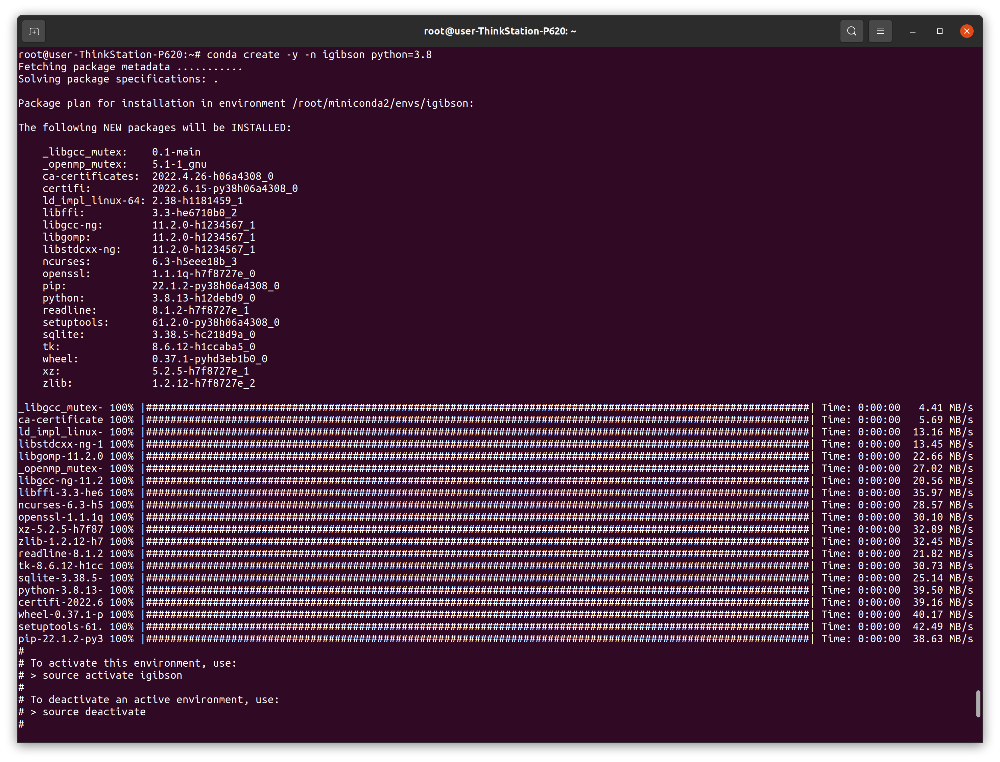Open the terminal search
Image resolution: width=1000 pixels, height=762 pixels.
coord(851,31)
